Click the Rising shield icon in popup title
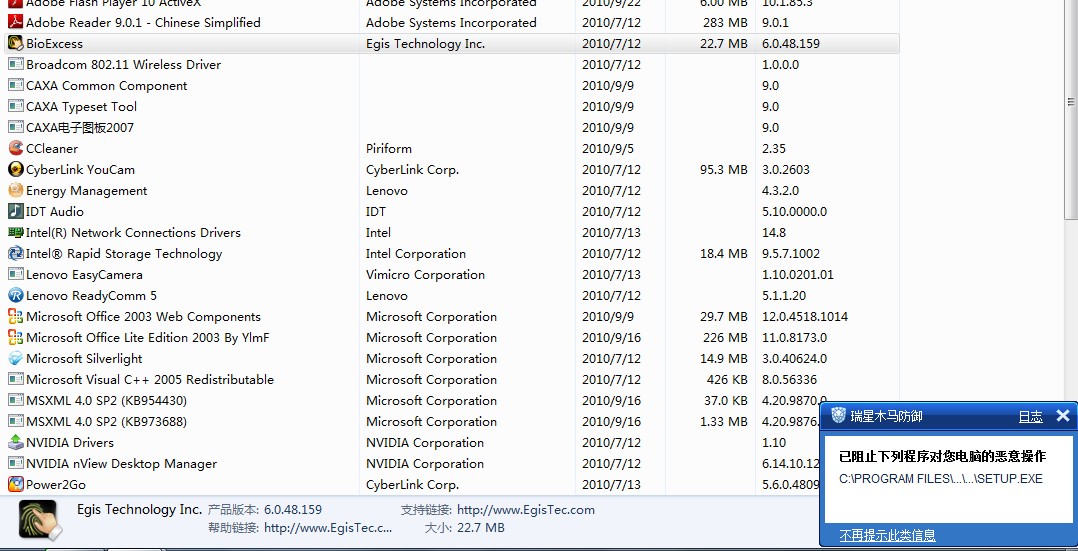The height and width of the screenshot is (551, 1078). coord(836,416)
